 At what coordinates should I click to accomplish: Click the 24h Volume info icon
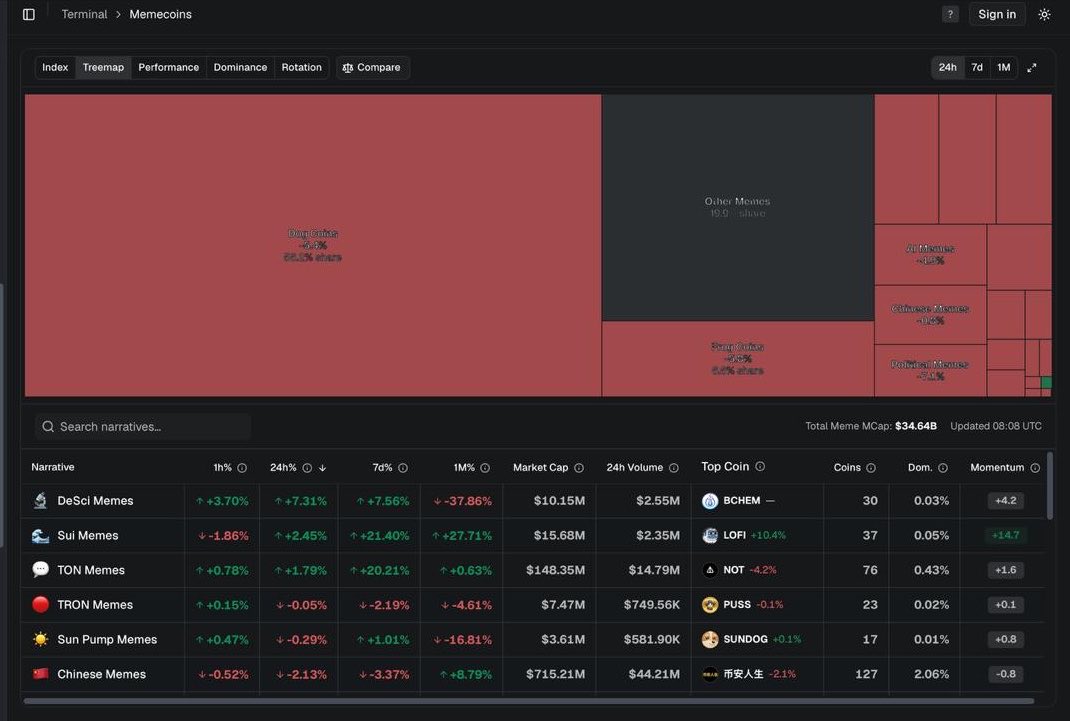(x=674, y=468)
